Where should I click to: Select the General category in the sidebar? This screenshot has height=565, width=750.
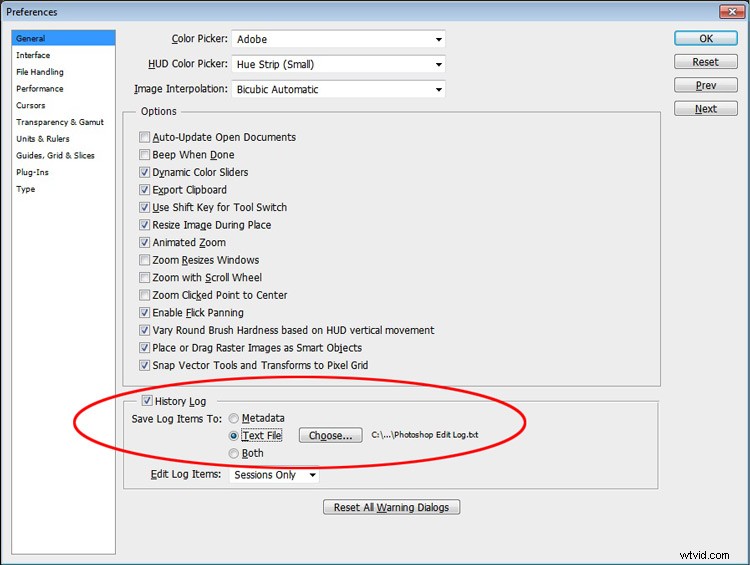click(x=63, y=38)
